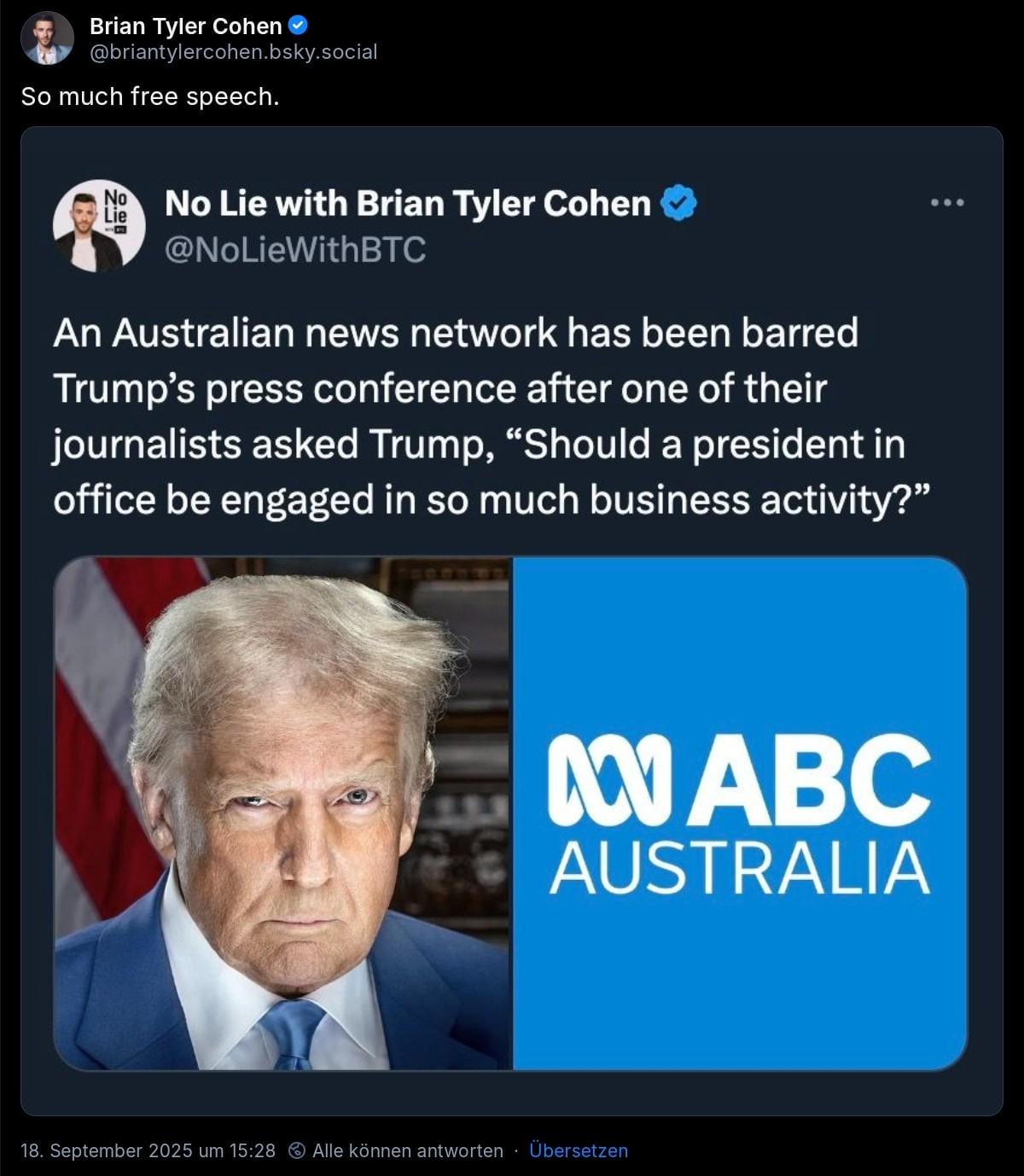Open the ABC Australia logo image

(740, 813)
